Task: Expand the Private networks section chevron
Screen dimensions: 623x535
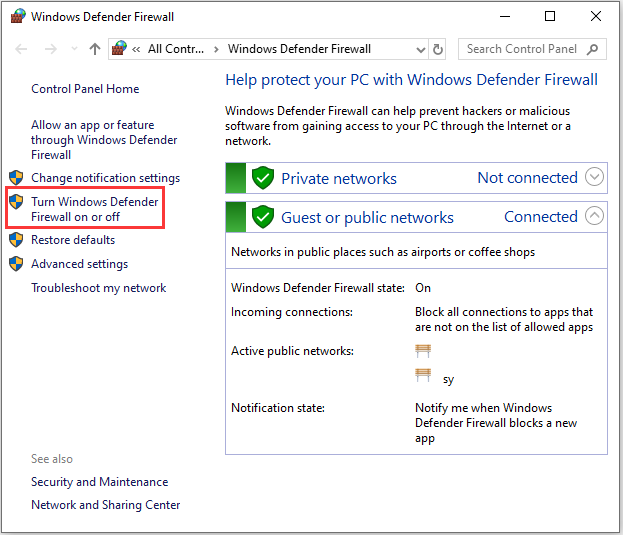Action: 594,177
